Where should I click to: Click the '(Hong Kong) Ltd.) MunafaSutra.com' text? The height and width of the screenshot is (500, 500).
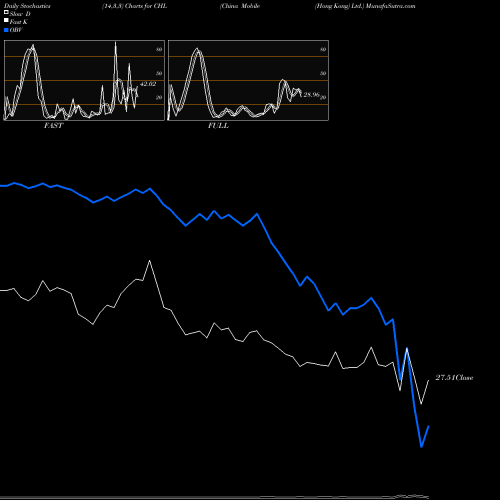click(365, 6)
